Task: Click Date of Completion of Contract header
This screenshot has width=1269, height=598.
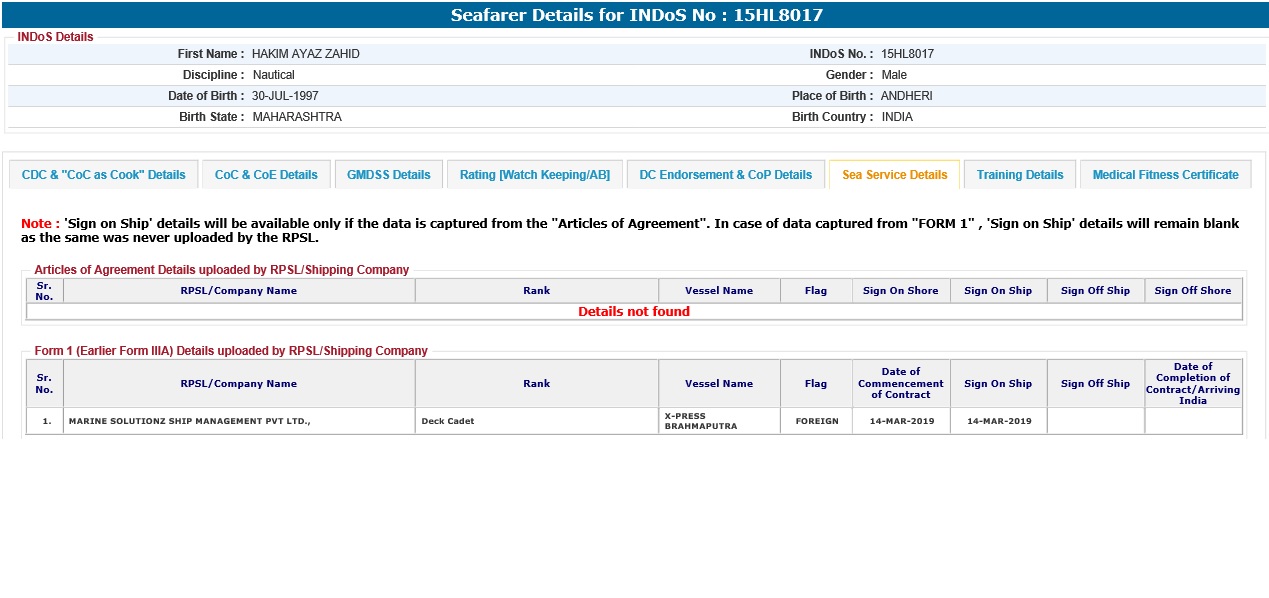Action: pyautogui.click(x=1192, y=383)
